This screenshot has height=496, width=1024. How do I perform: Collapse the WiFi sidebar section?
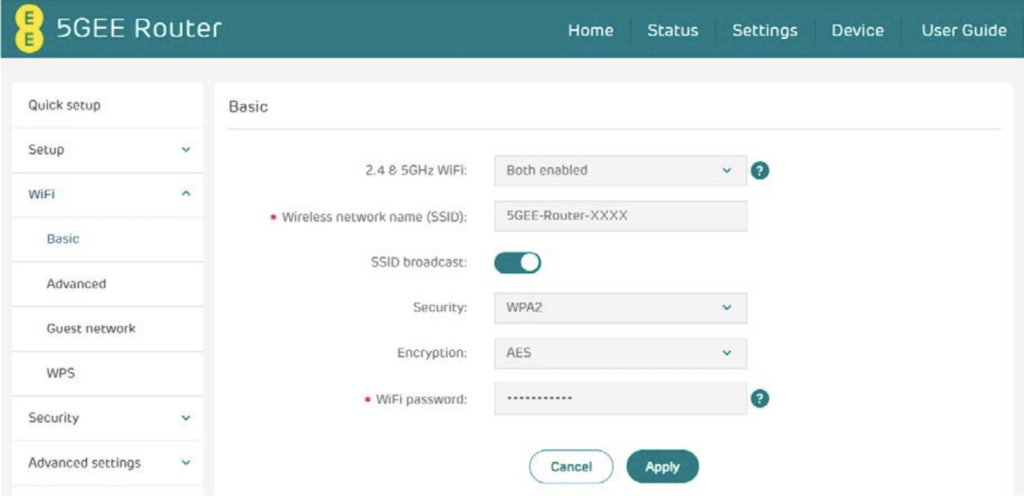107,194
